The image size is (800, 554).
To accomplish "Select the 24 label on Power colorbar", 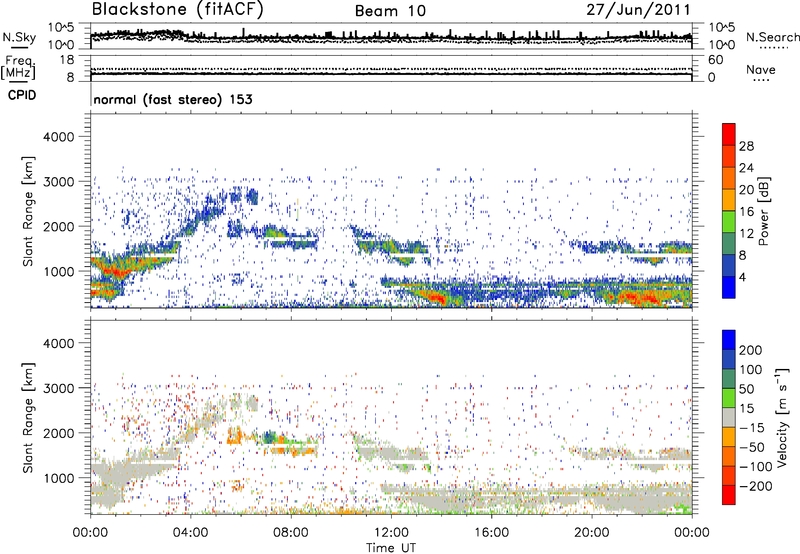I will pos(746,168).
